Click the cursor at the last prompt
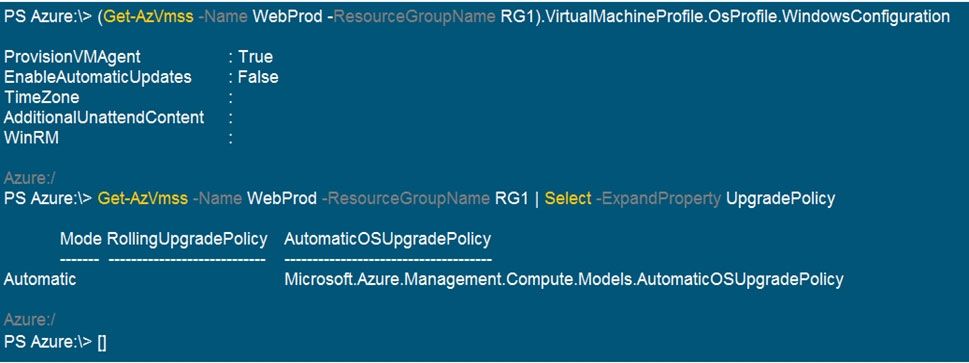The image size is (969, 363). pos(103,342)
